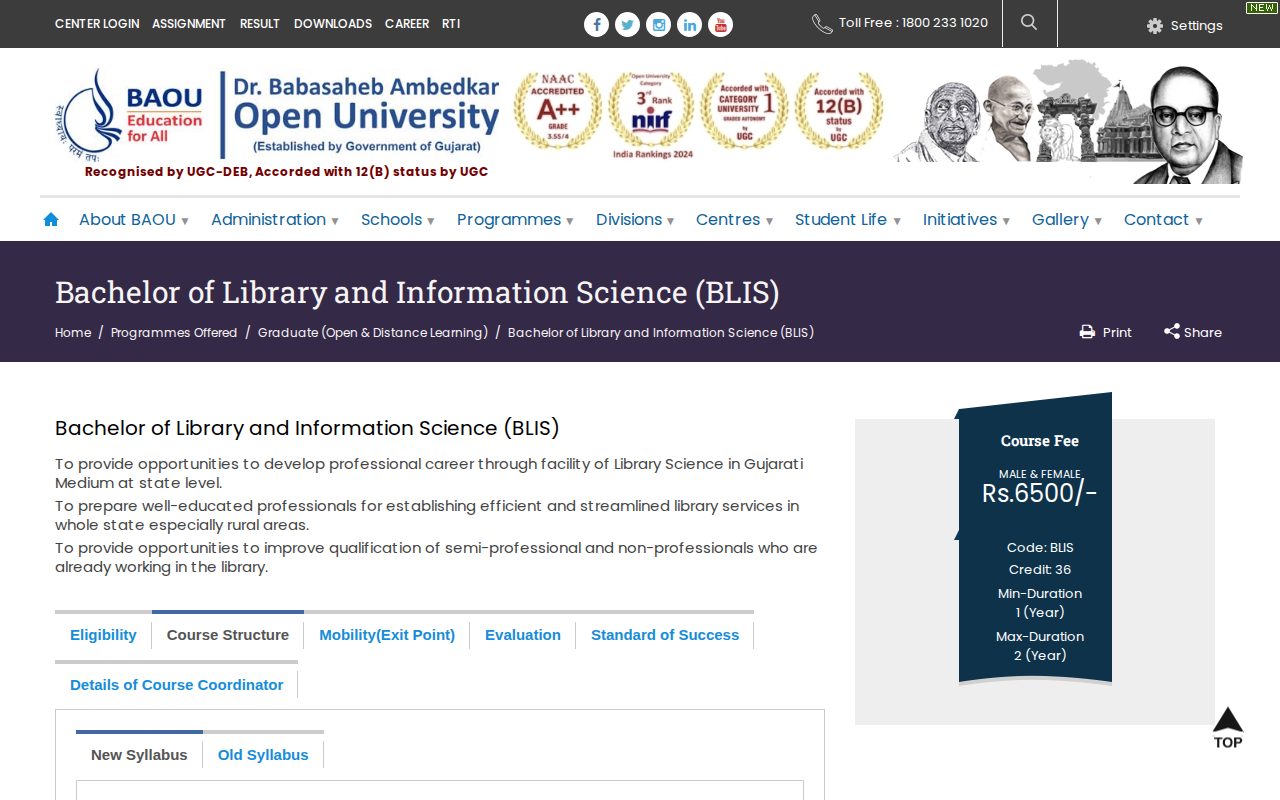Click the Category 1 University badge
The width and height of the screenshot is (1280, 800).
(745, 111)
